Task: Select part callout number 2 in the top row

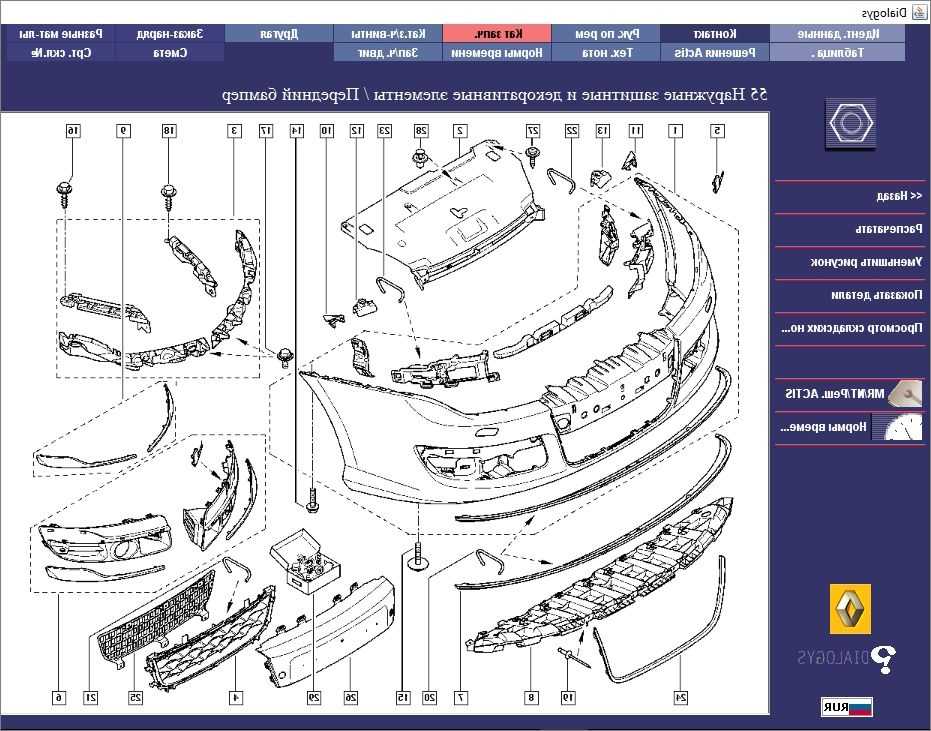Action: coord(460,130)
